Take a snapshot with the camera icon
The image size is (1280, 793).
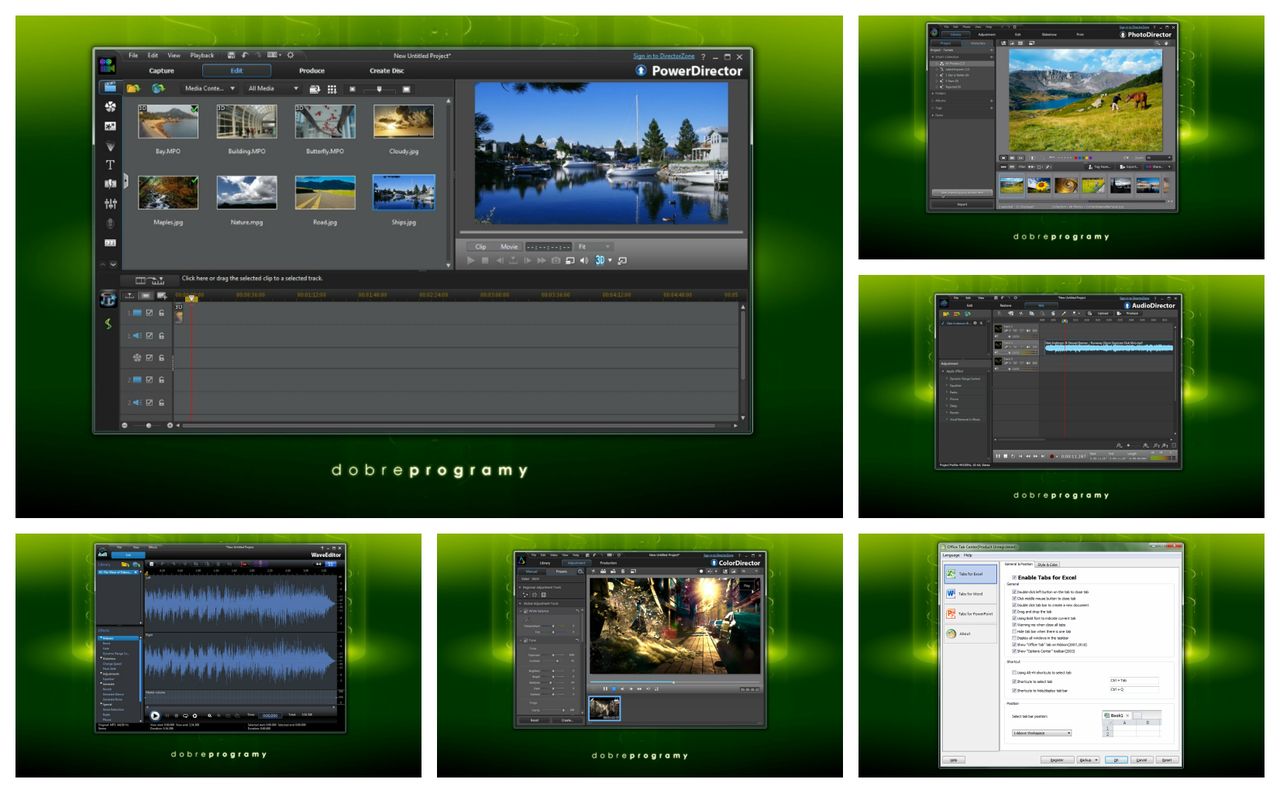556,260
